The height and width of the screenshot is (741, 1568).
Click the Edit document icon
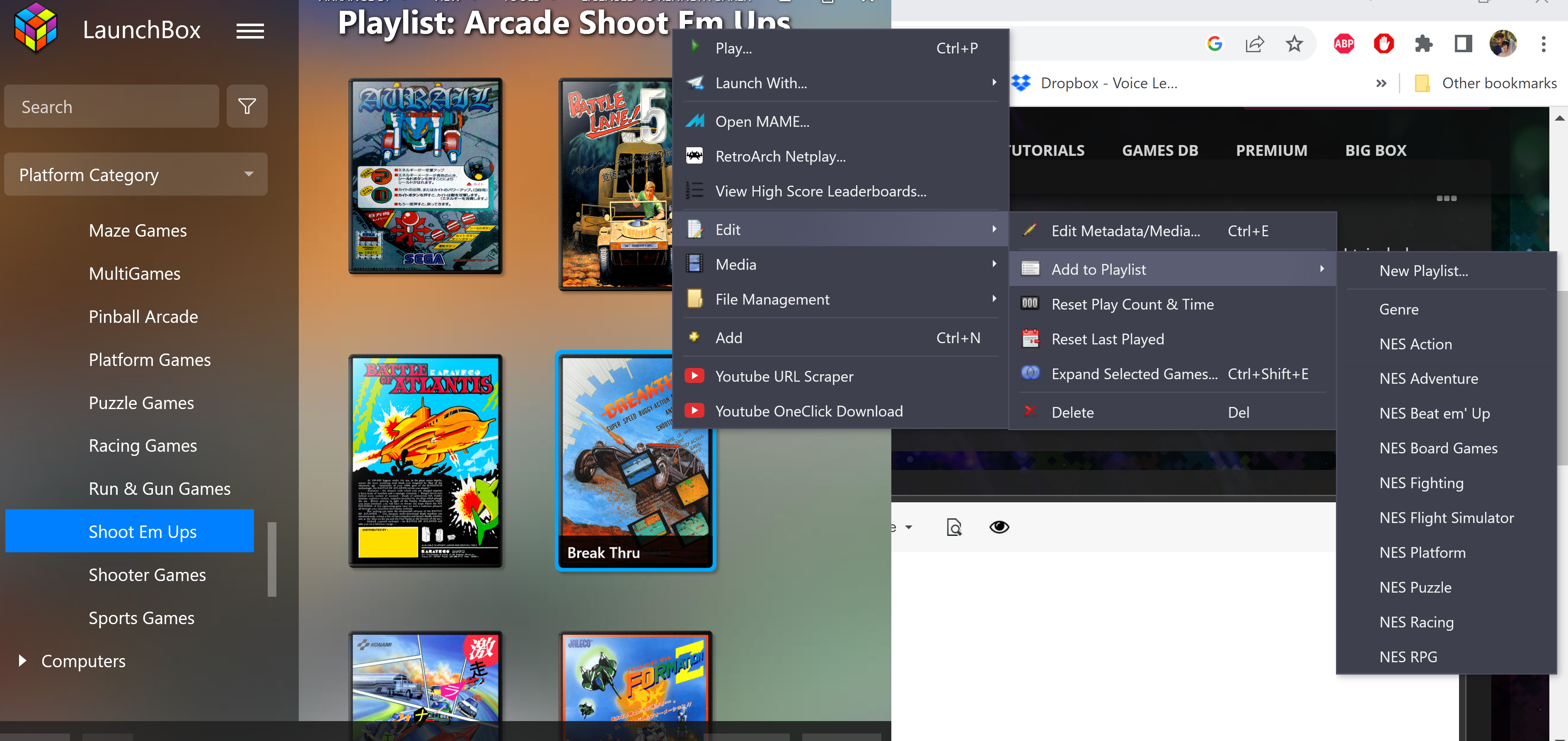tap(694, 229)
